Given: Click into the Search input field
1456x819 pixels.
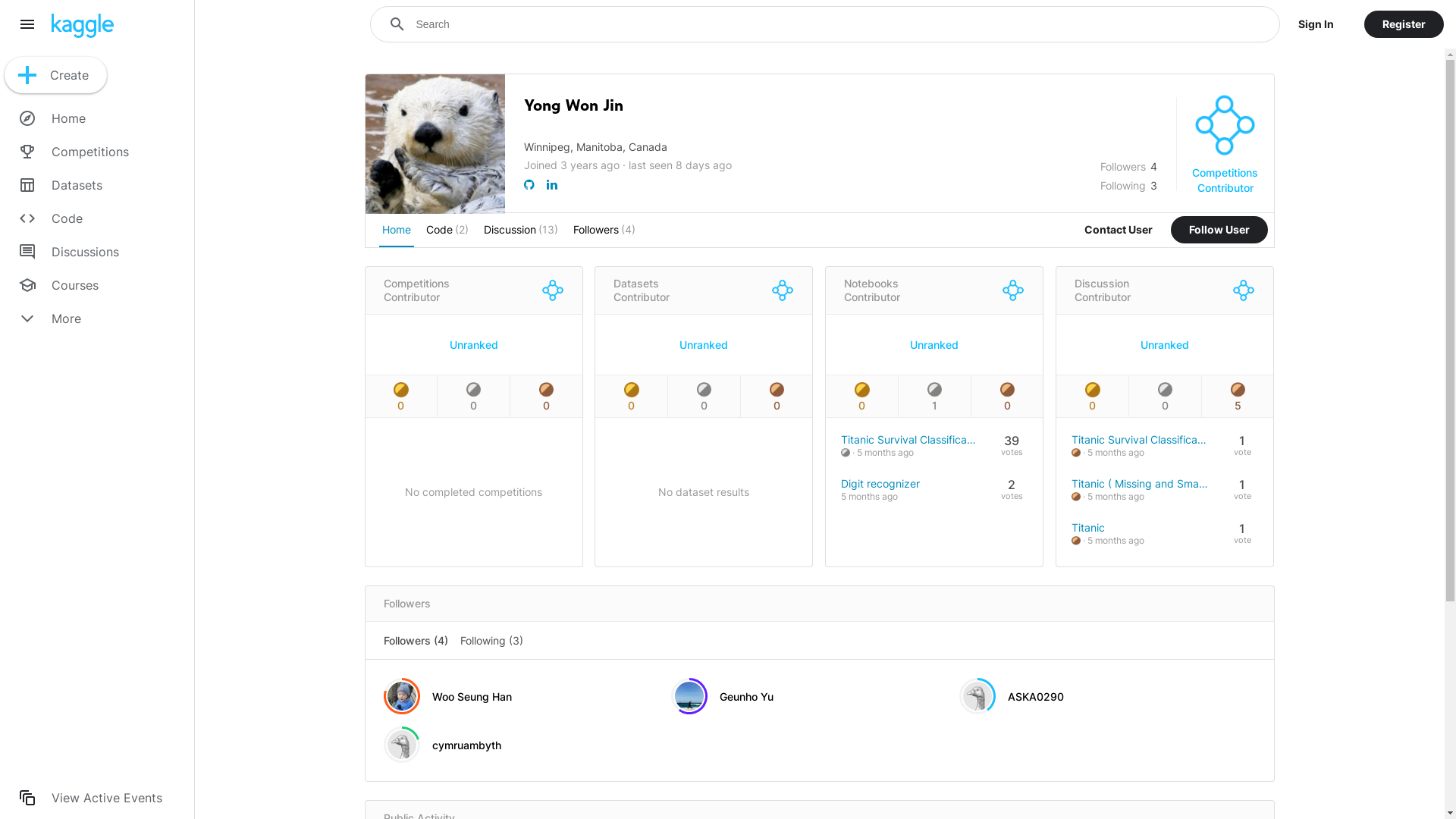Looking at the screenshot, I should pos(834,24).
